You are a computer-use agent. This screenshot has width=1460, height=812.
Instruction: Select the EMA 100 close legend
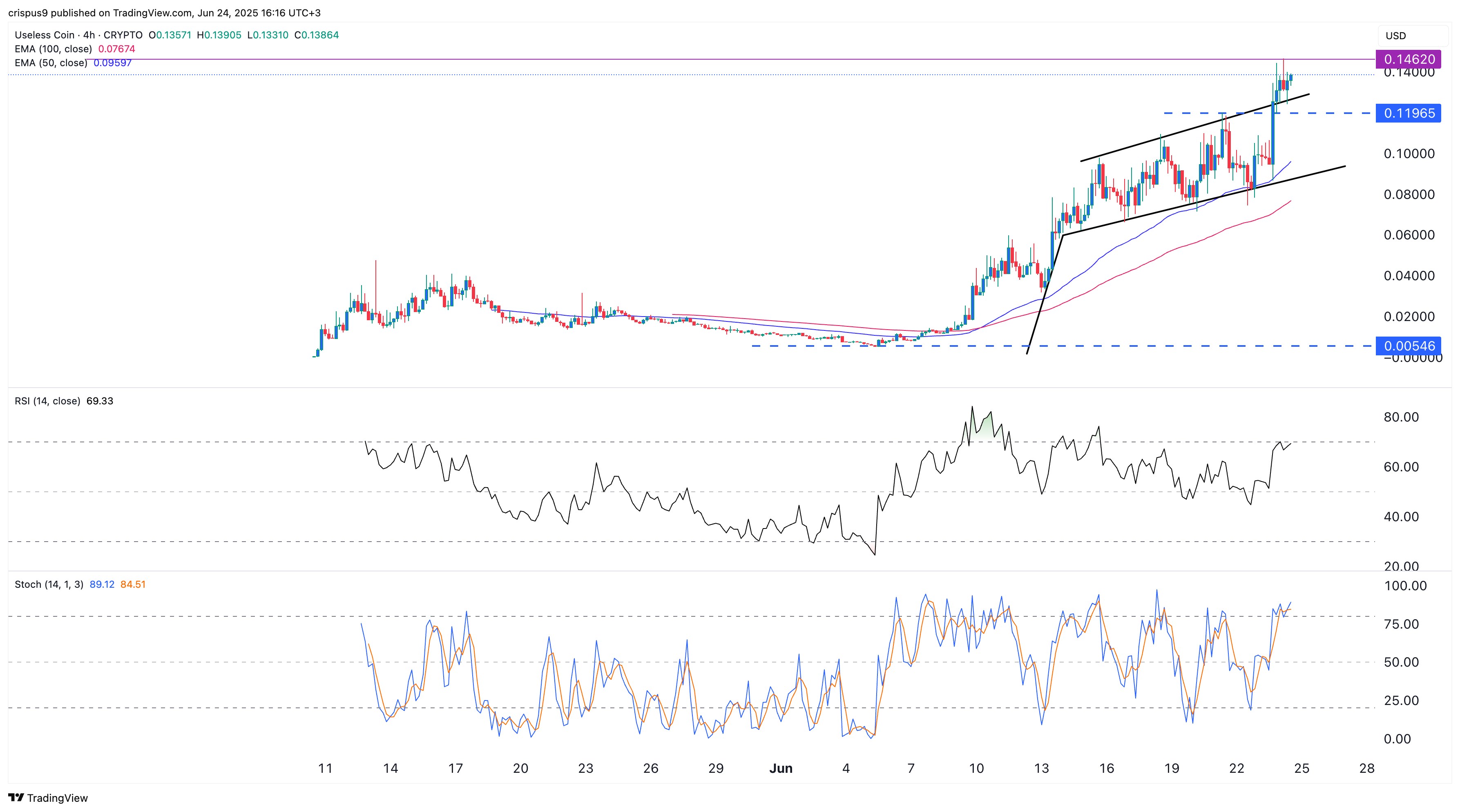(53, 49)
